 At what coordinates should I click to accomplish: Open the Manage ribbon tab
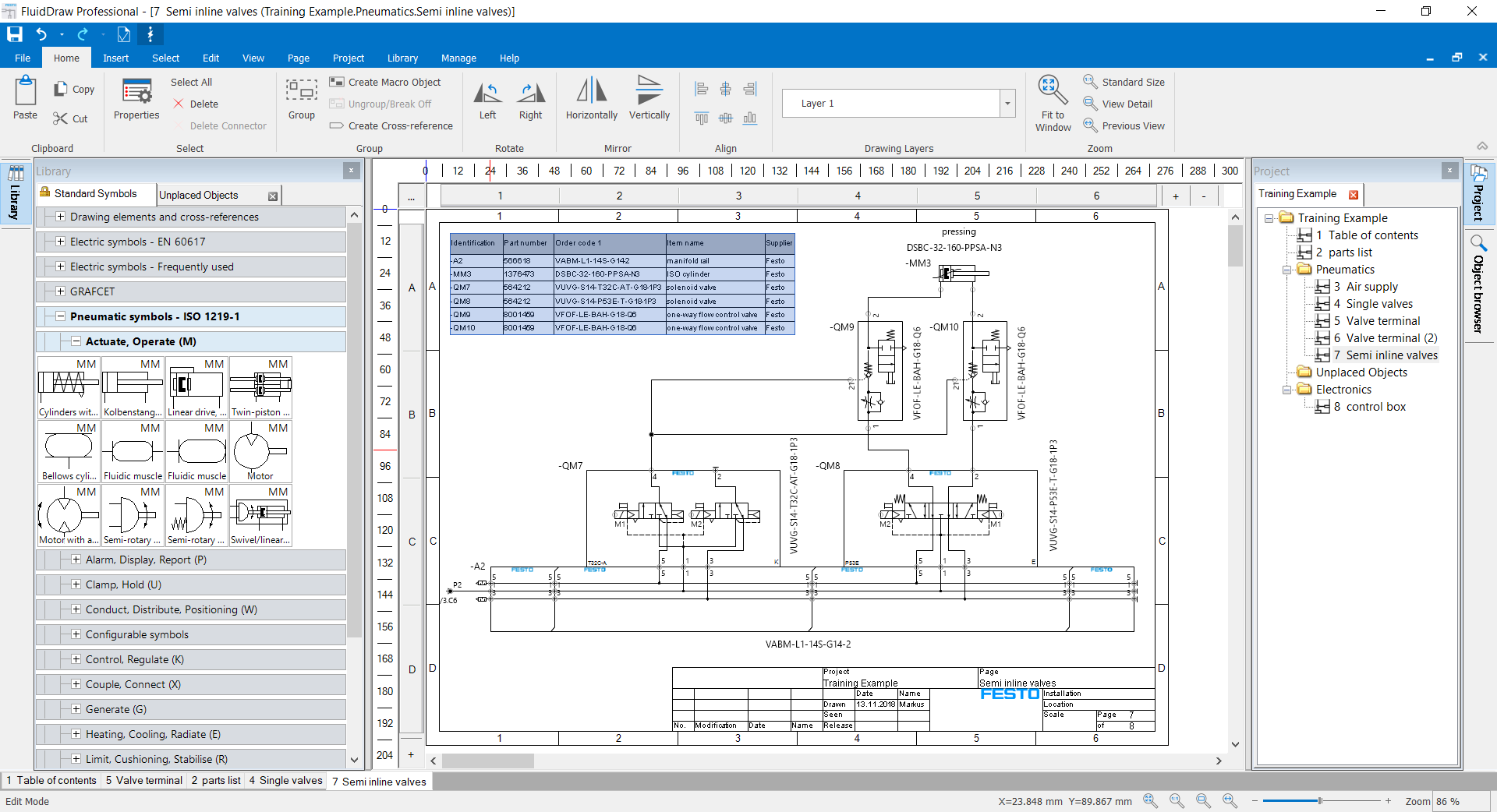point(458,58)
